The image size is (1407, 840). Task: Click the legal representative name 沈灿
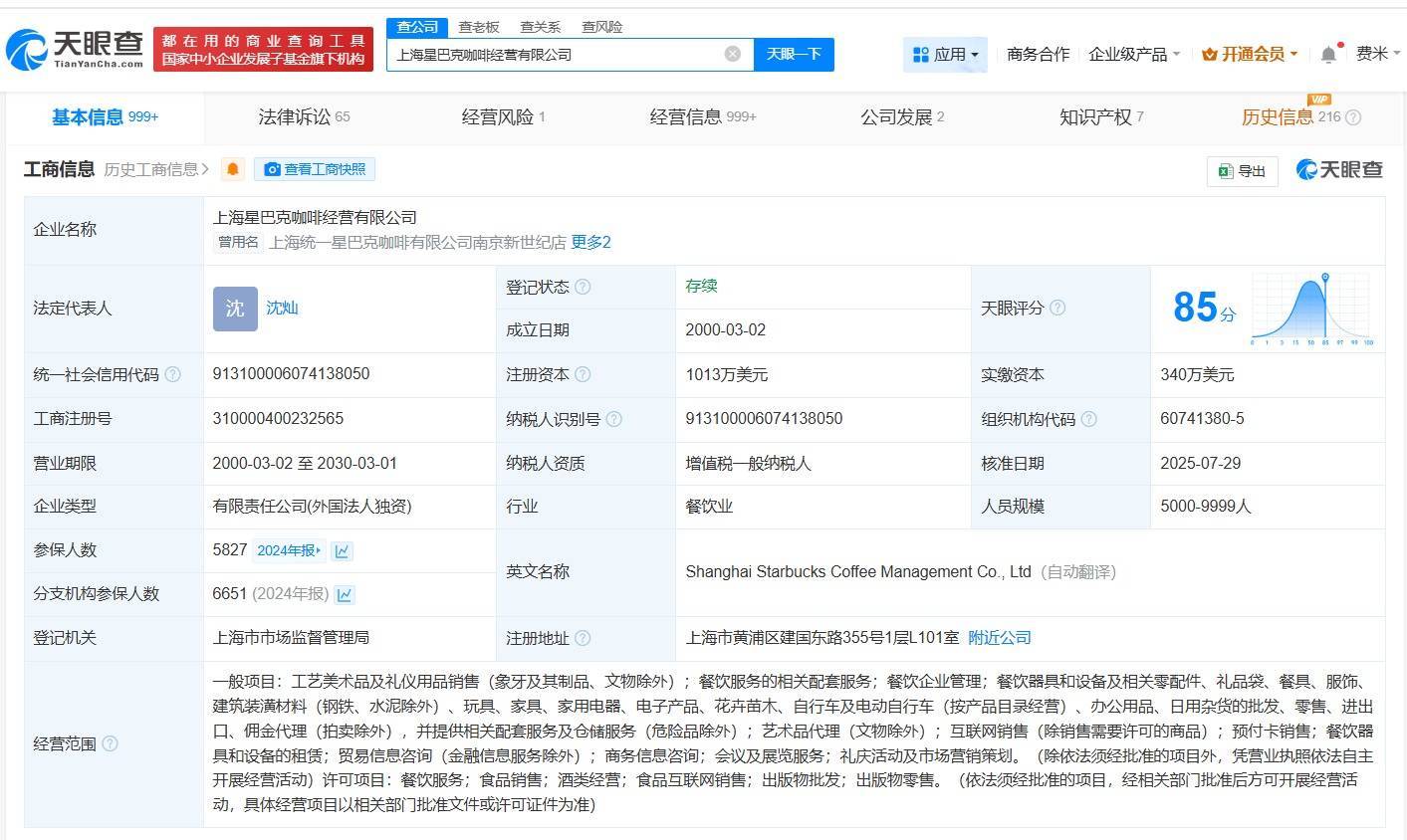(282, 309)
